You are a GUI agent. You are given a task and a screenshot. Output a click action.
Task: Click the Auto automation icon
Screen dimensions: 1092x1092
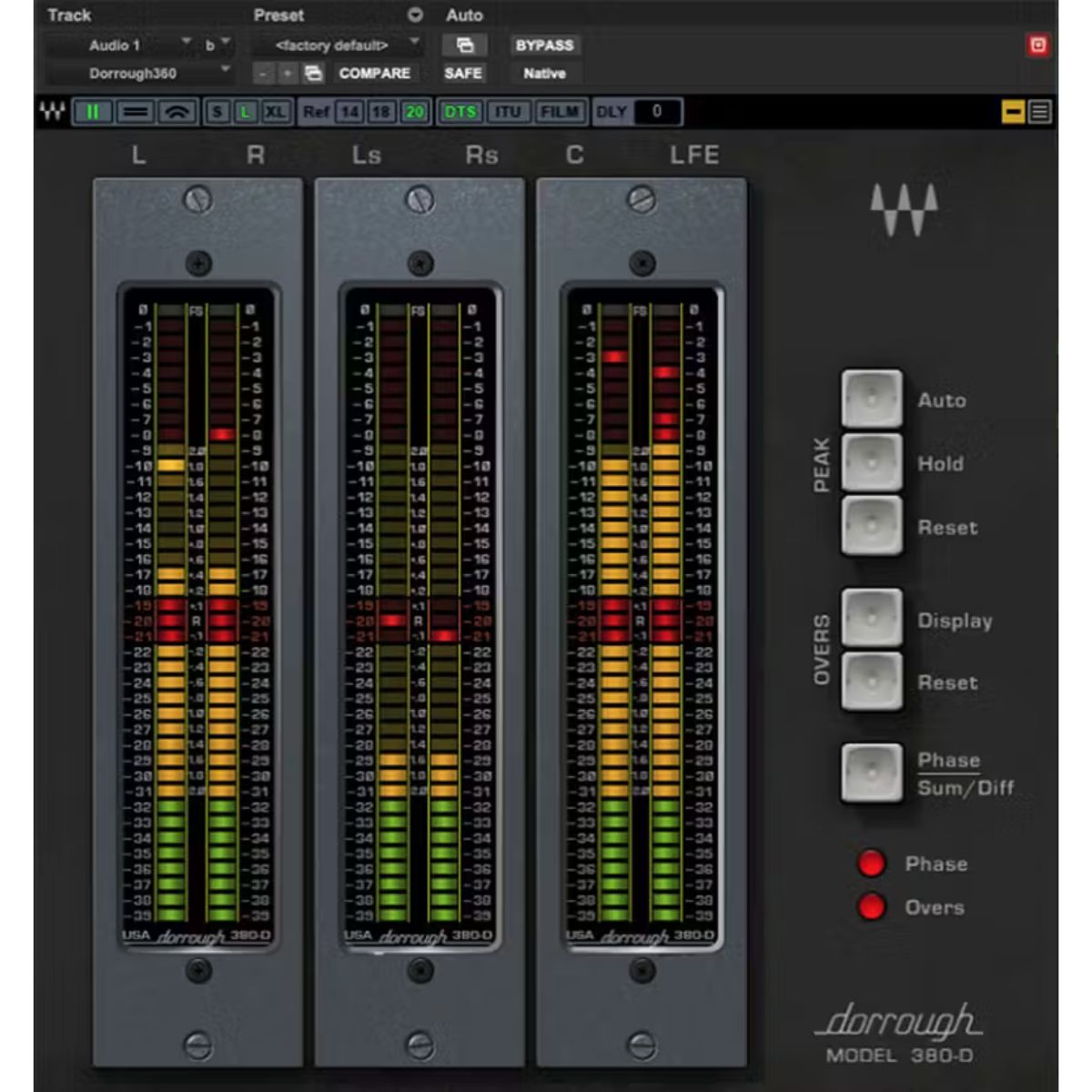(464, 45)
